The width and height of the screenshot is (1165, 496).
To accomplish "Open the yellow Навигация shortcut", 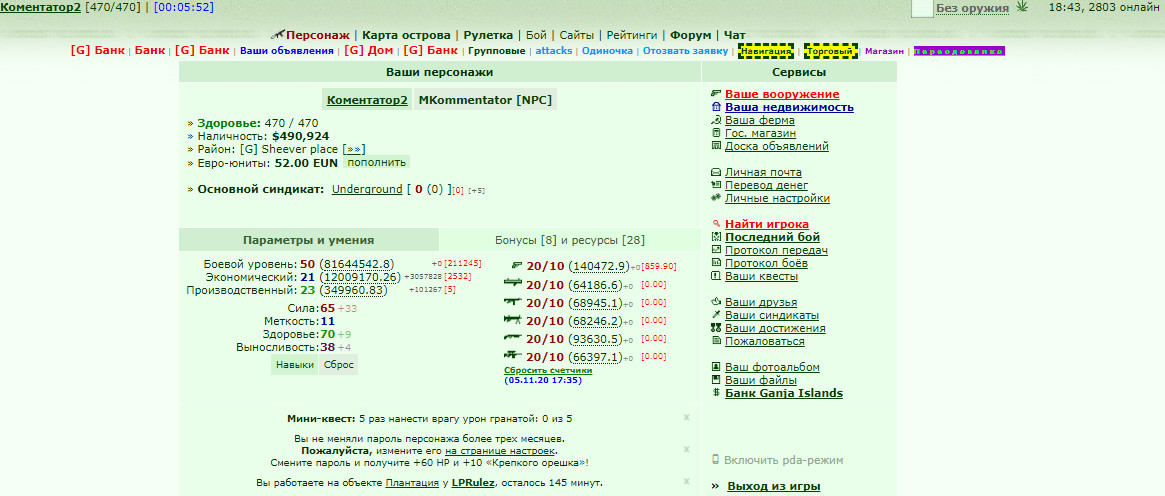I will [766, 51].
